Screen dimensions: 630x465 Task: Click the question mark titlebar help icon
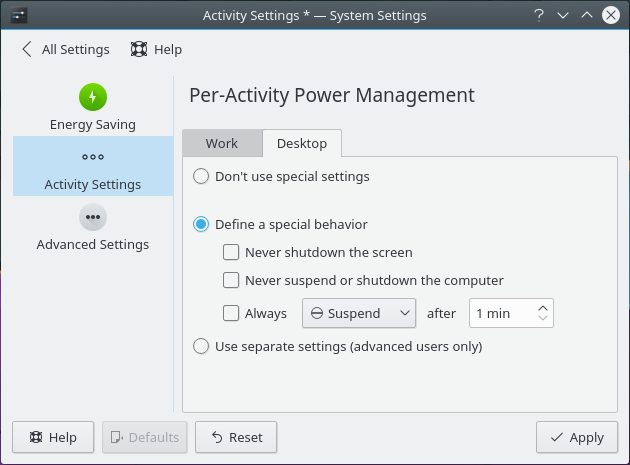tap(539, 15)
